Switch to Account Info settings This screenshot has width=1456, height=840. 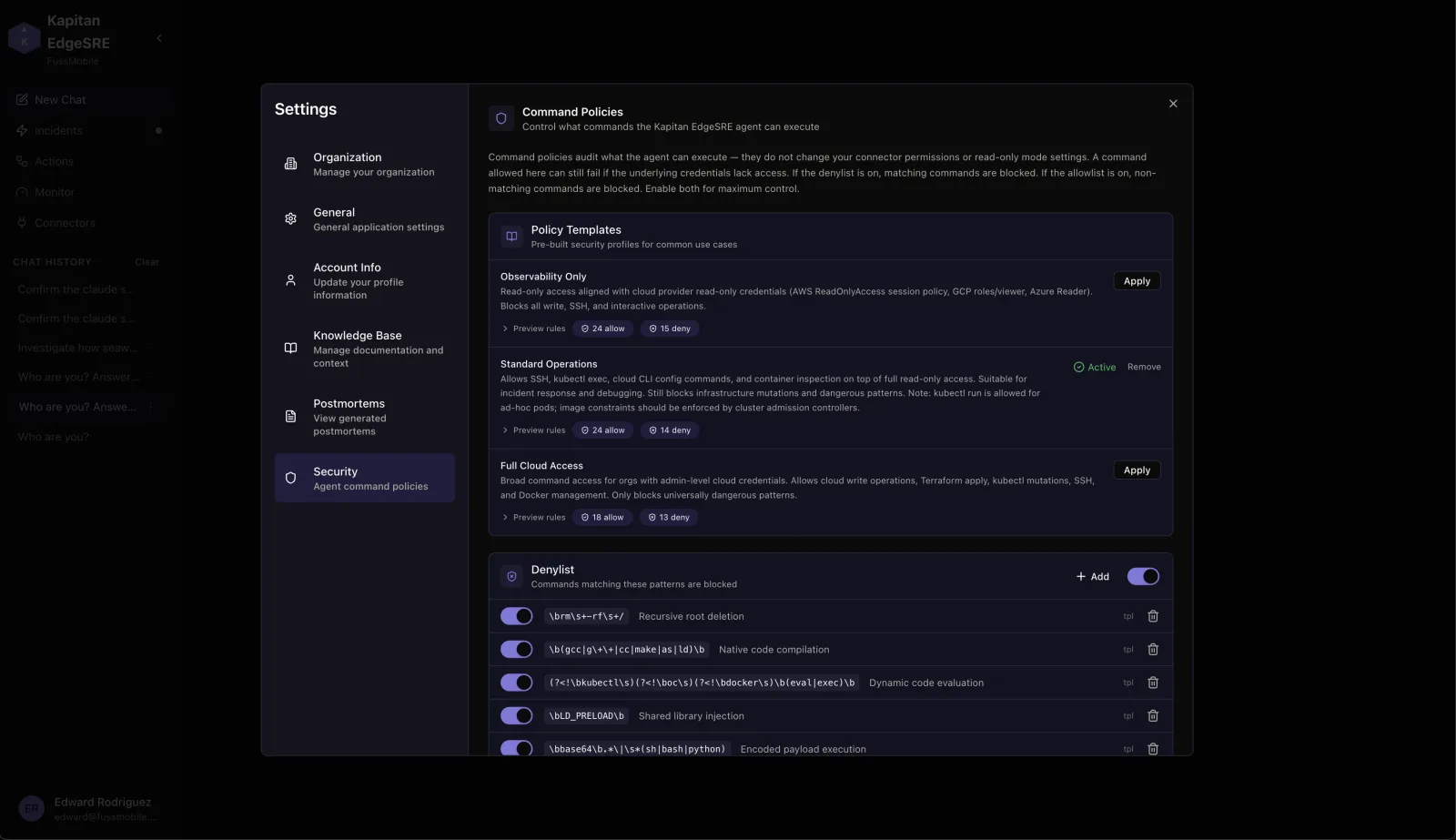[365, 280]
